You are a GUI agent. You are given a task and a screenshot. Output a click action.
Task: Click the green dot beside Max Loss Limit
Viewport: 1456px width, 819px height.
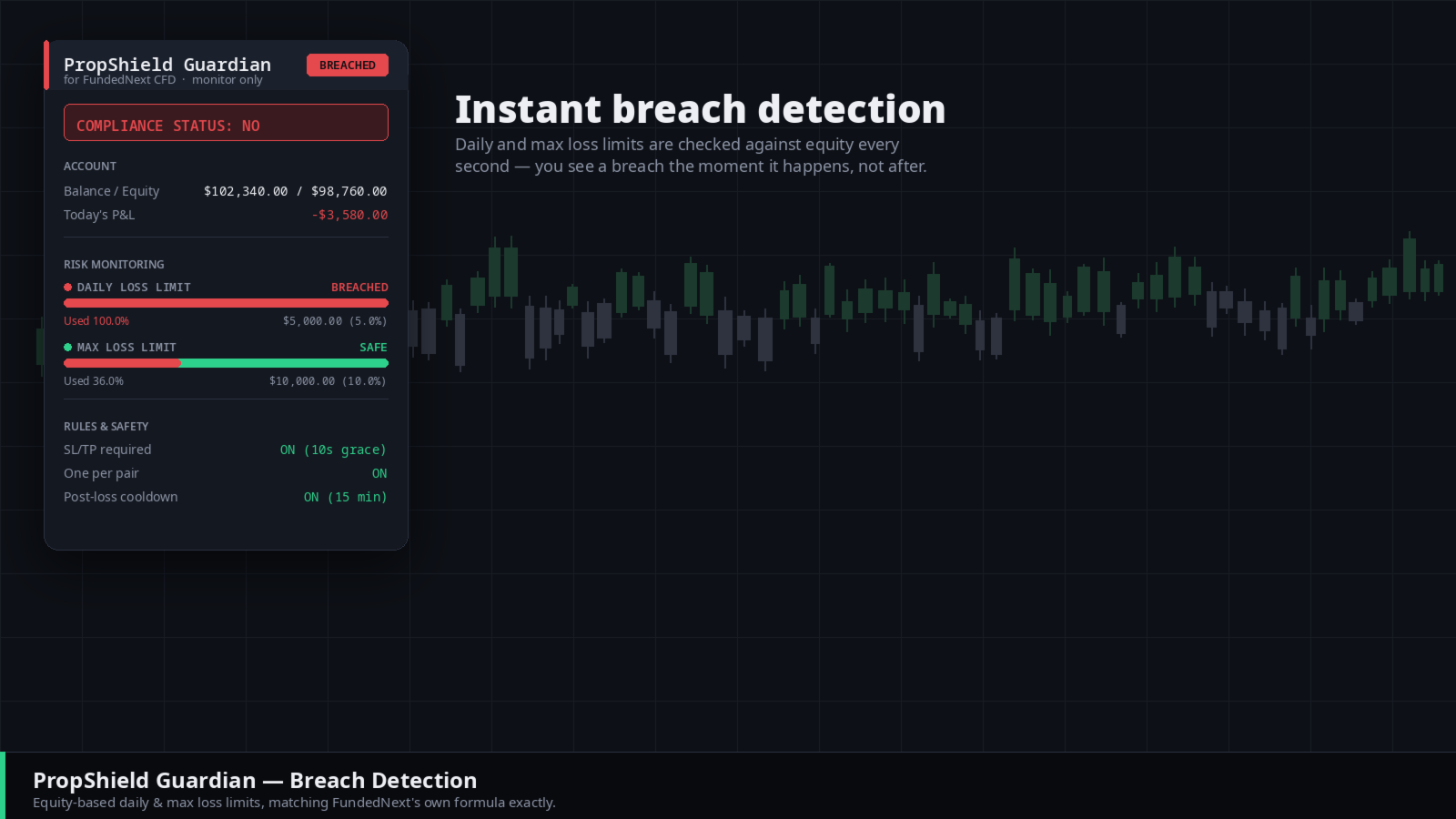67,348
